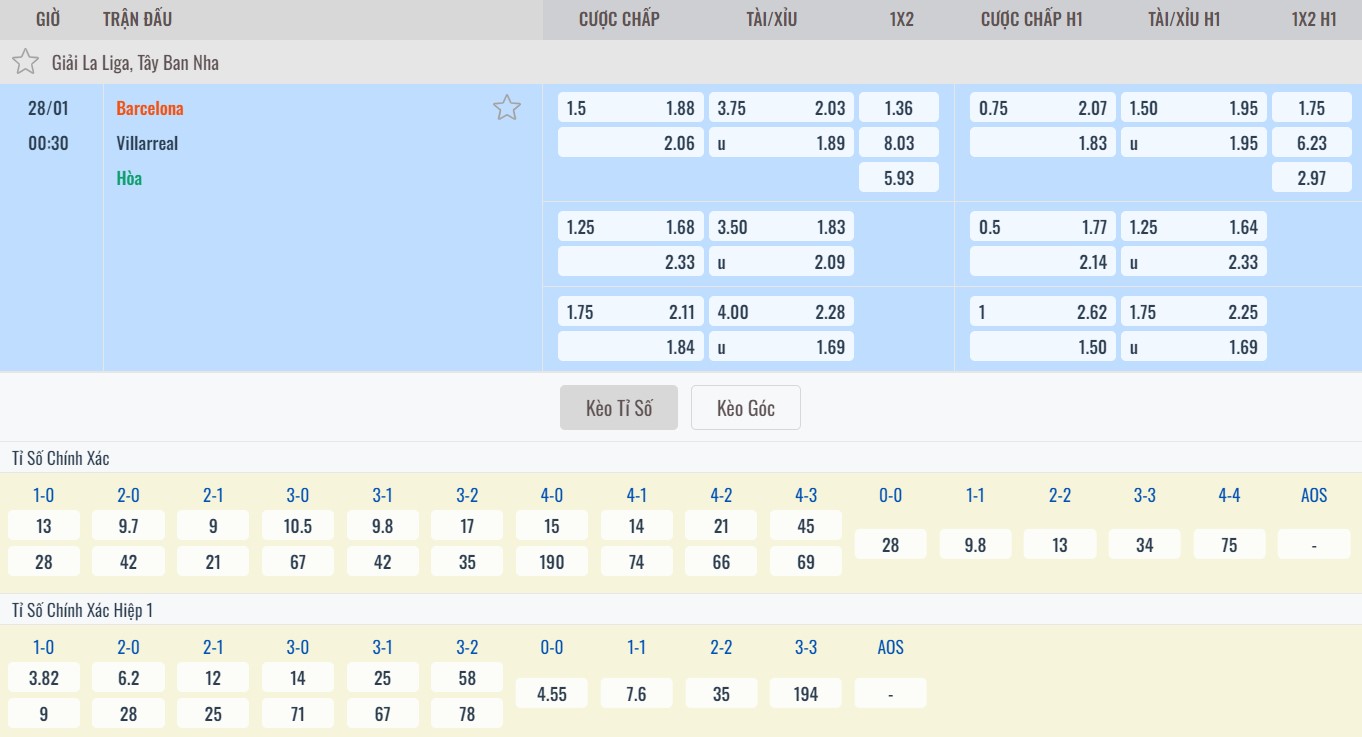Select handicap 1.5 odds 1.88

[x=630, y=108]
